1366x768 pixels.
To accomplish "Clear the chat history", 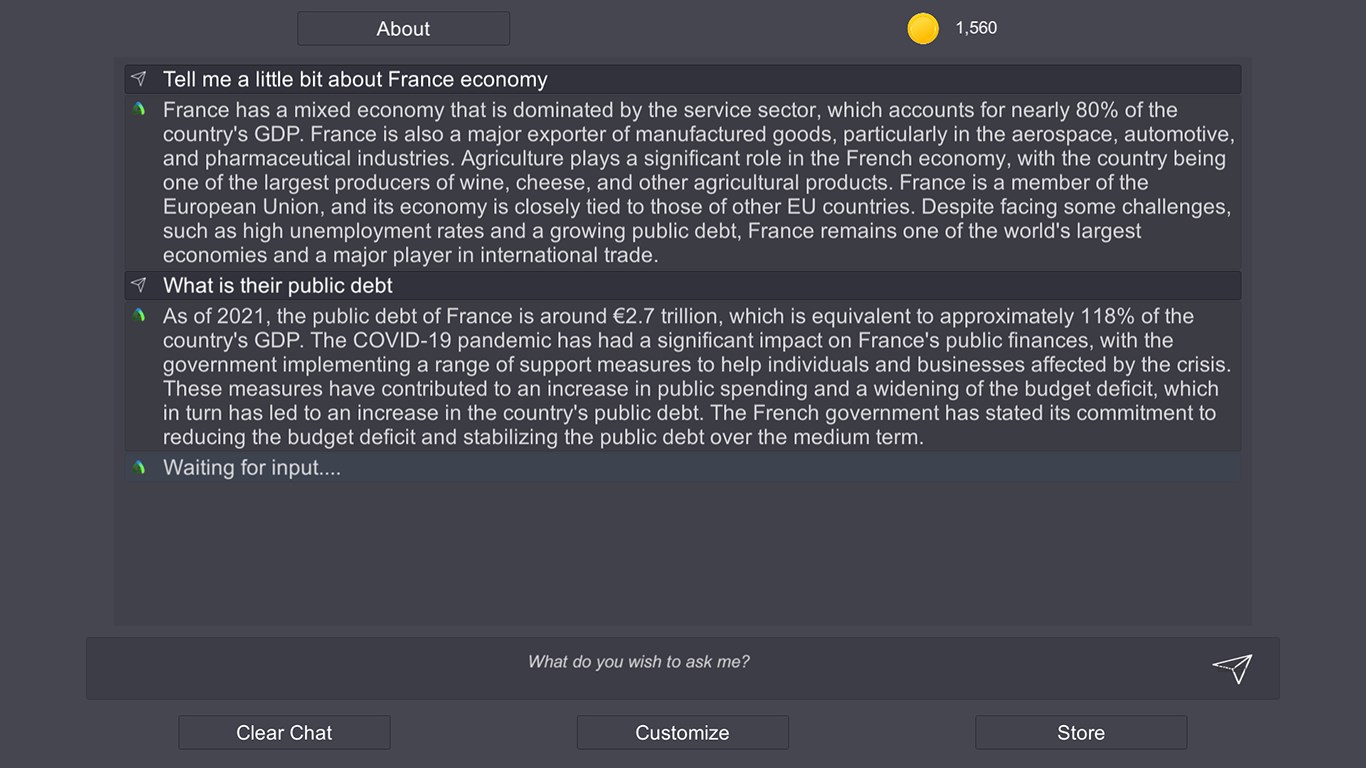I will click(284, 733).
